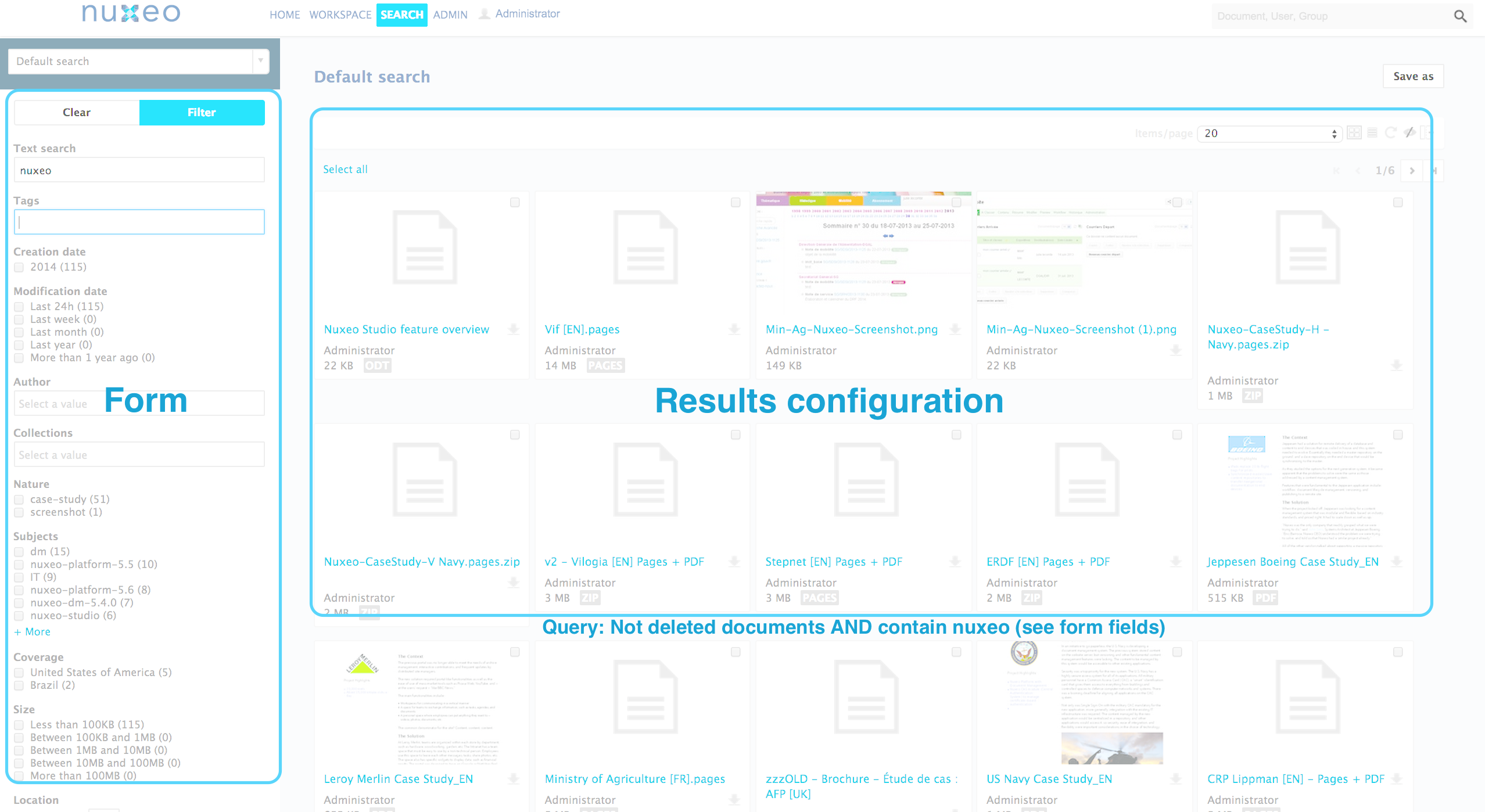The height and width of the screenshot is (812, 1485).
Task: Click the refresh results icon
Action: click(1390, 133)
